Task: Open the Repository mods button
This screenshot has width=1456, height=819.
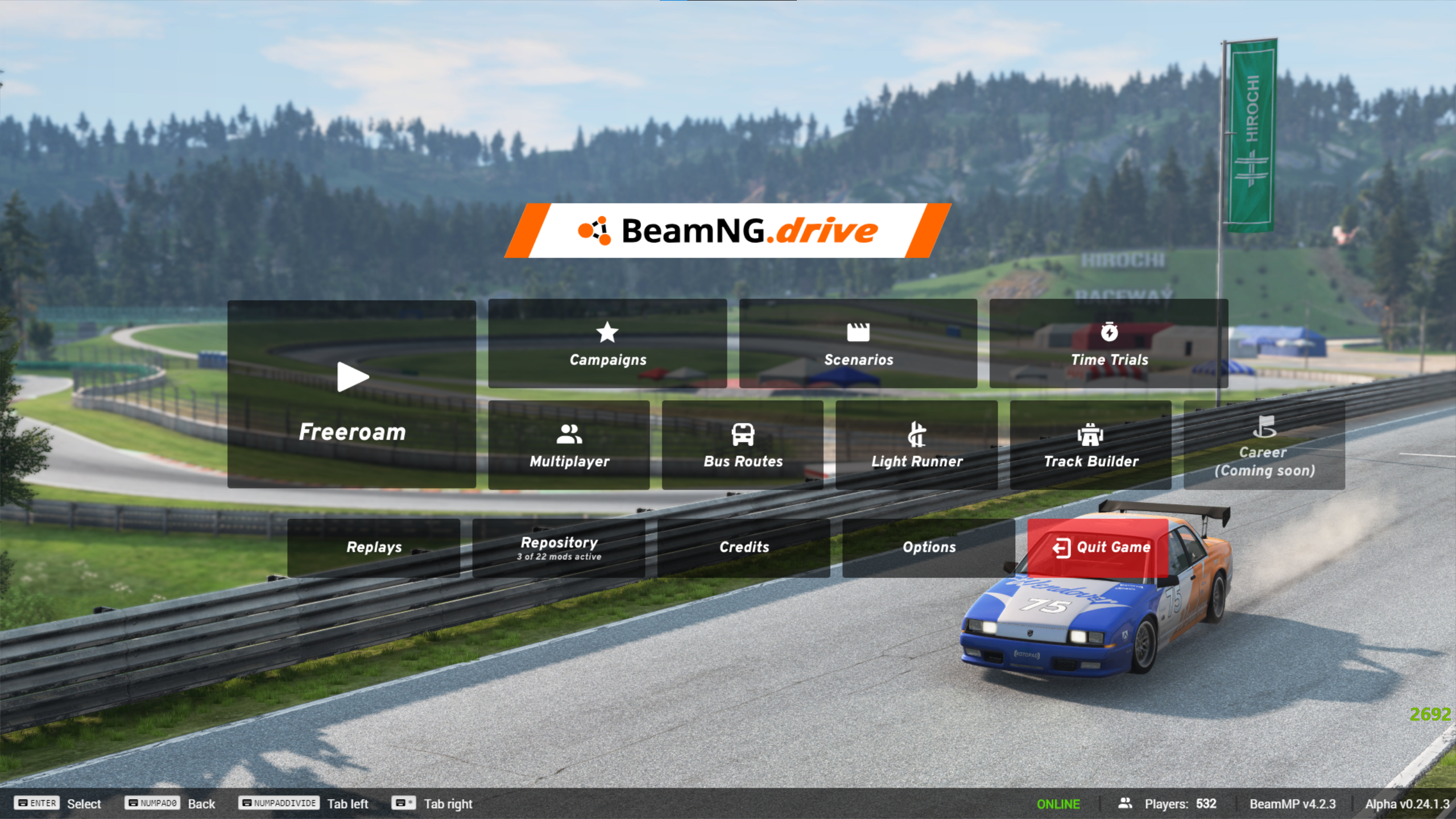Action: click(x=559, y=548)
